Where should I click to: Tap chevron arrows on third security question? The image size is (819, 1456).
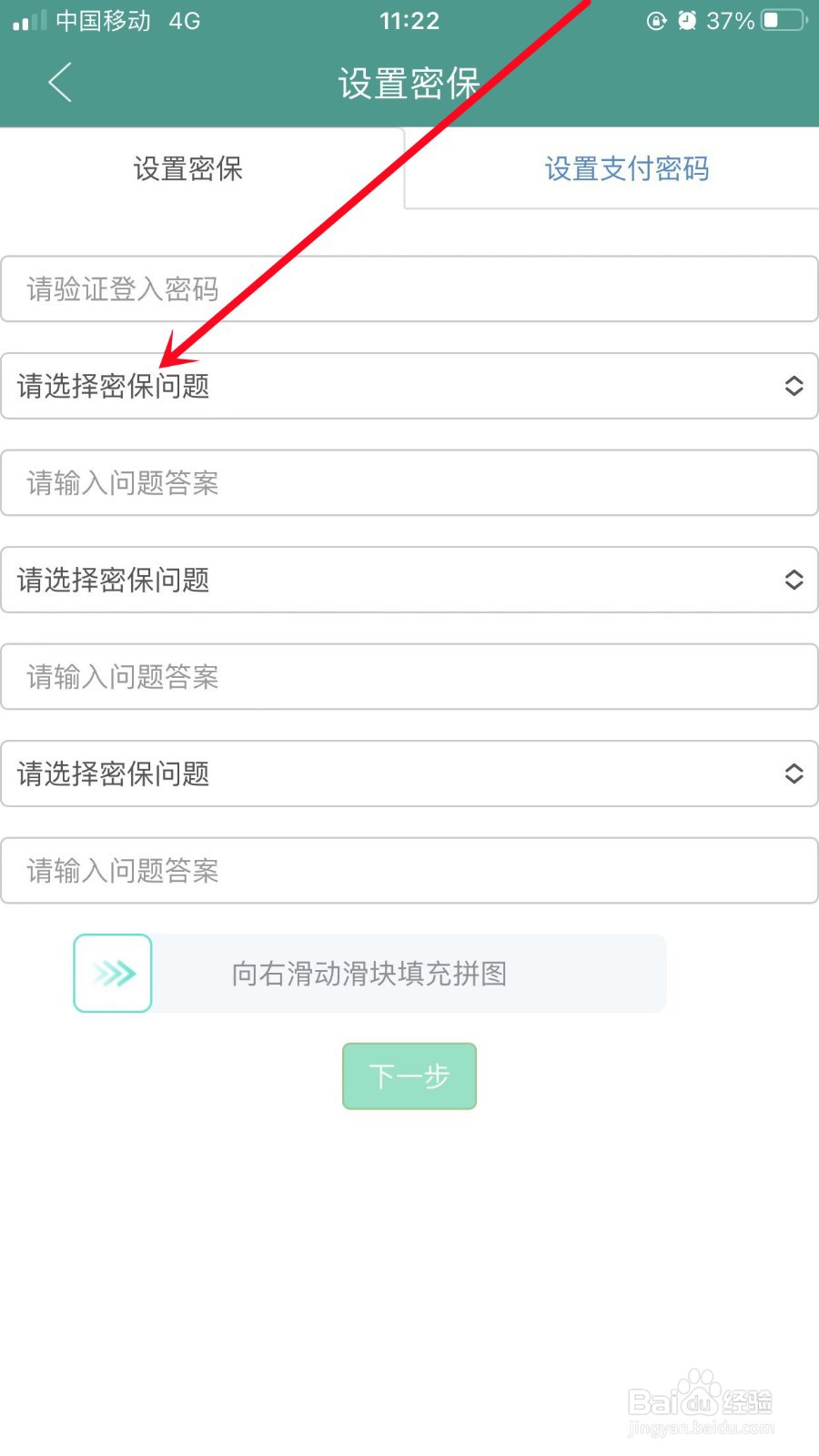[x=794, y=773]
